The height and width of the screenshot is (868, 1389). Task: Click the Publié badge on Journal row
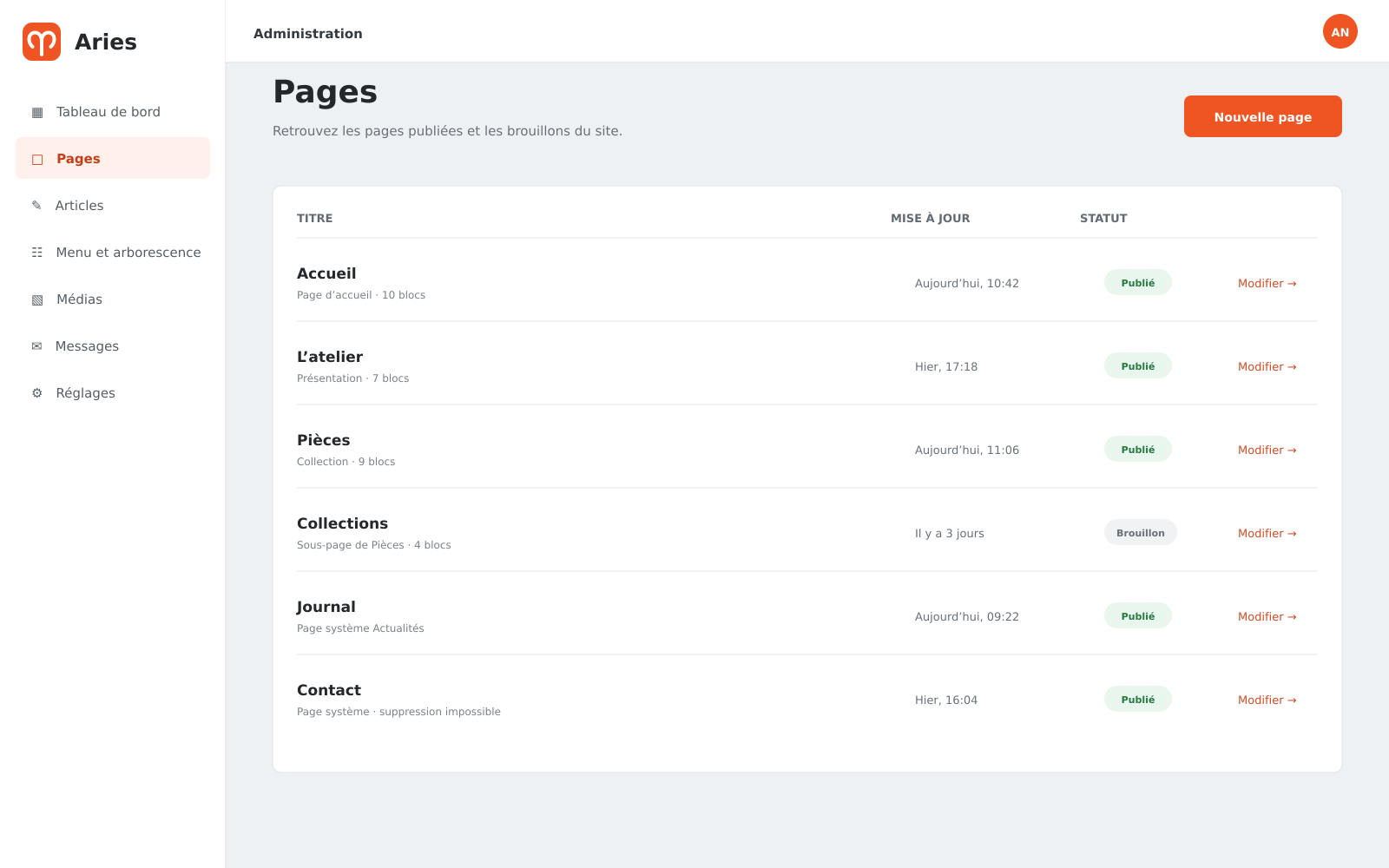point(1138,615)
